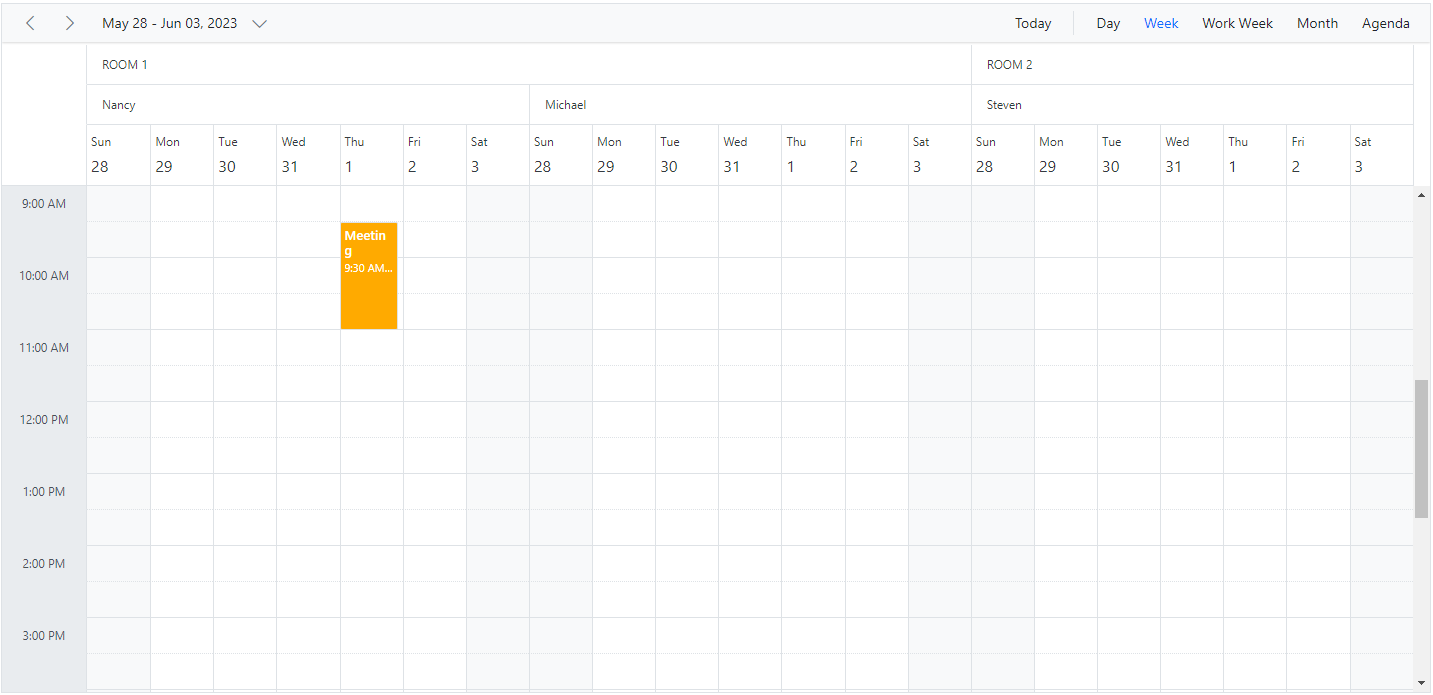Image resolution: width=1433 pixels, height=695 pixels.
Task: Select Sun 28 under Michael
Action: pos(561,155)
